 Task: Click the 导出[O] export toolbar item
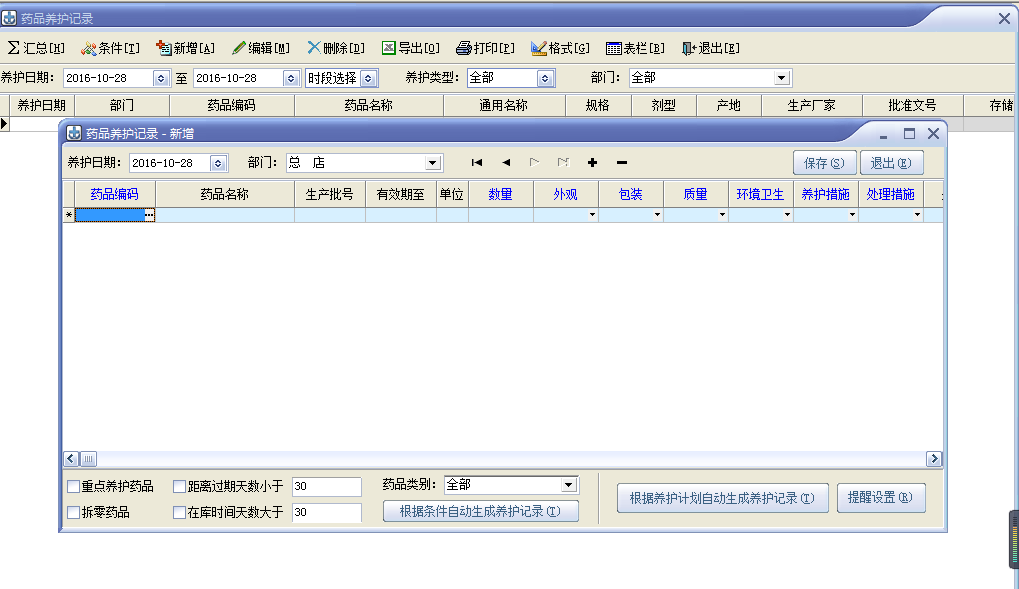point(411,48)
